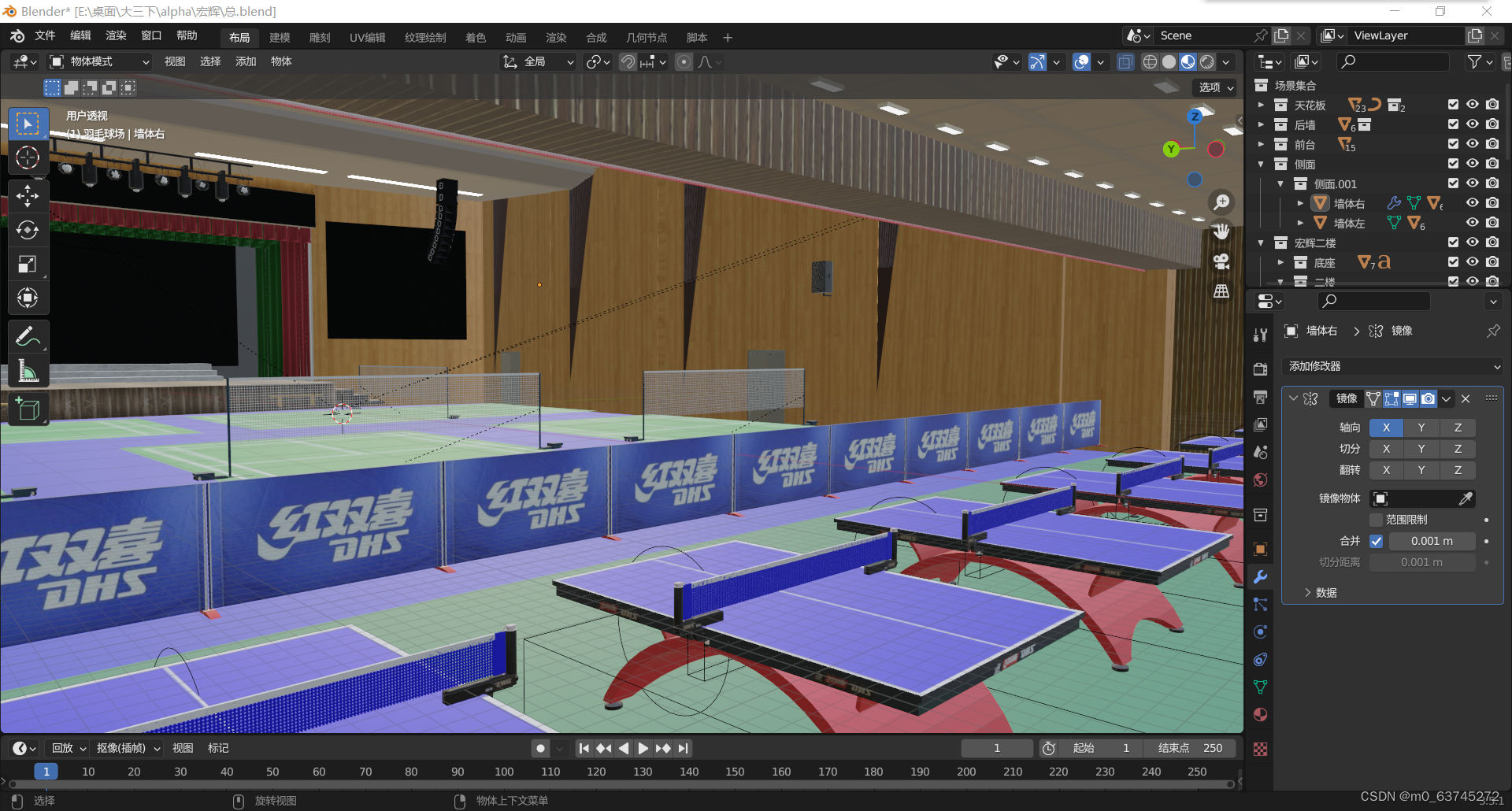Collapse the 侧面 collection
The height and width of the screenshot is (811, 1512).
pos(1261,164)
